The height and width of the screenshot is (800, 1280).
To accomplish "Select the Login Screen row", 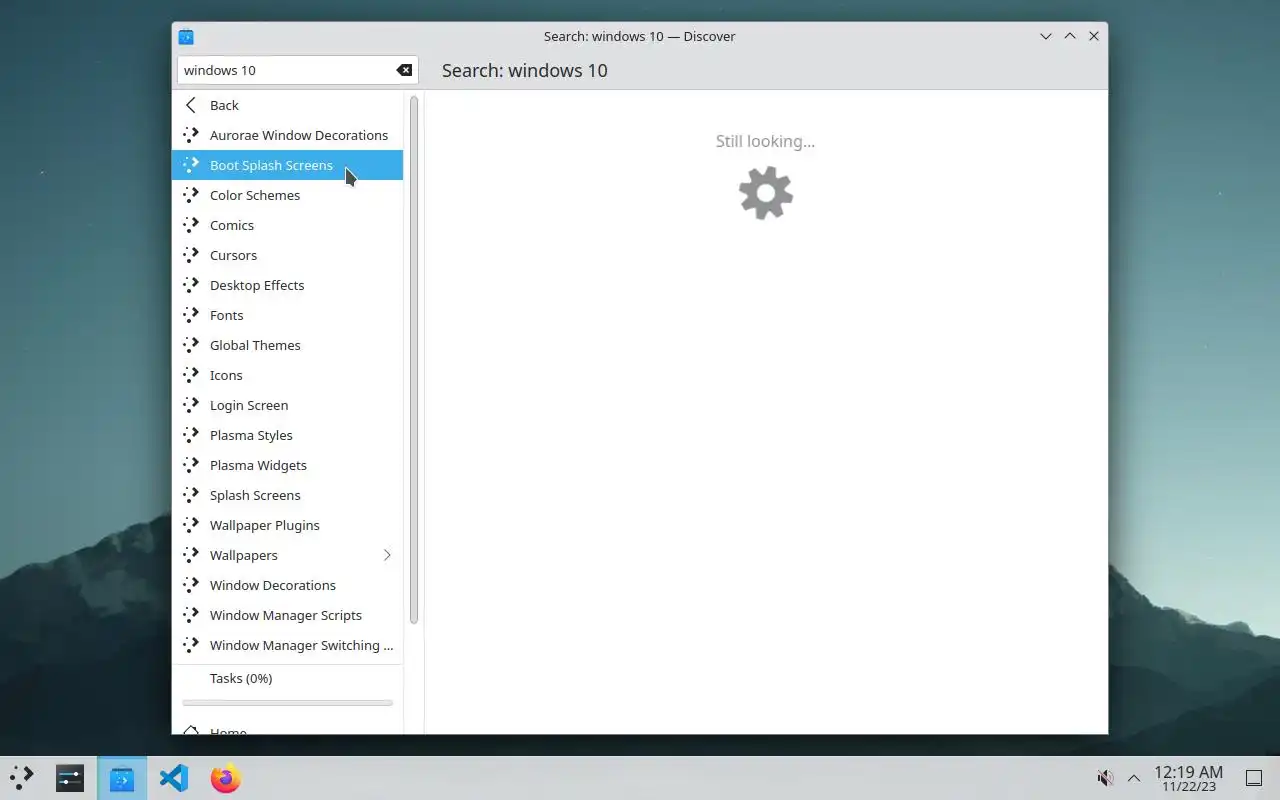I will (288, 405).
